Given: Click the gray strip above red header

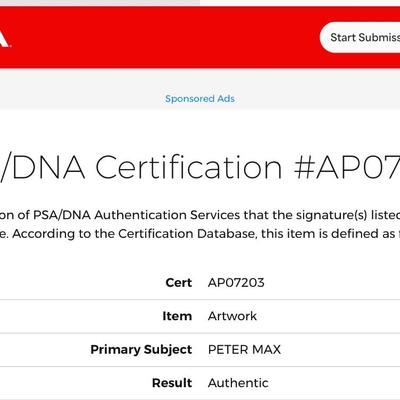Looking at the screenshot, I should [100, 3].
